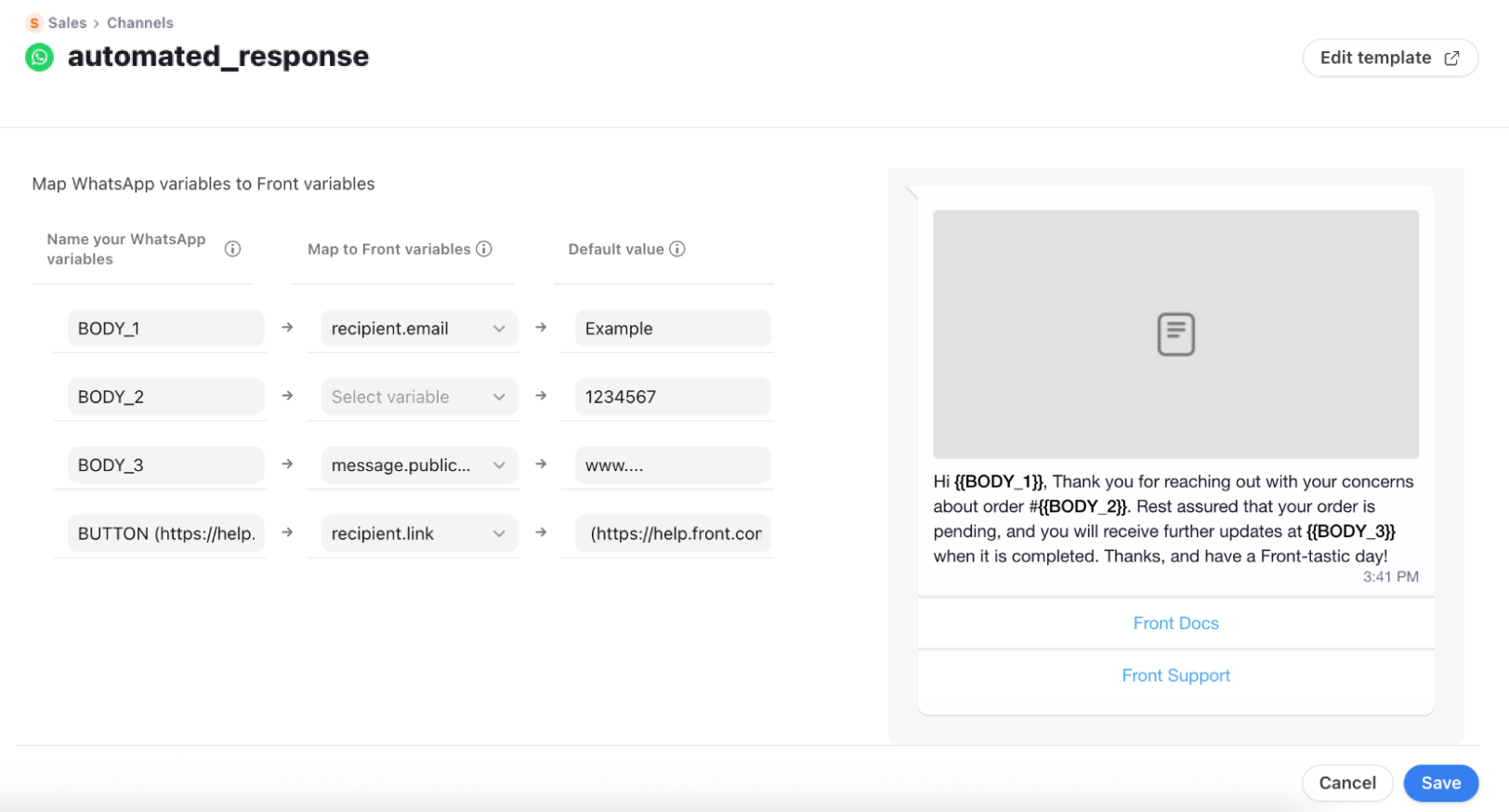Click info icon beside Name your WhatsApp variables
Viewport: 1509px width, 812px height.
232,249
